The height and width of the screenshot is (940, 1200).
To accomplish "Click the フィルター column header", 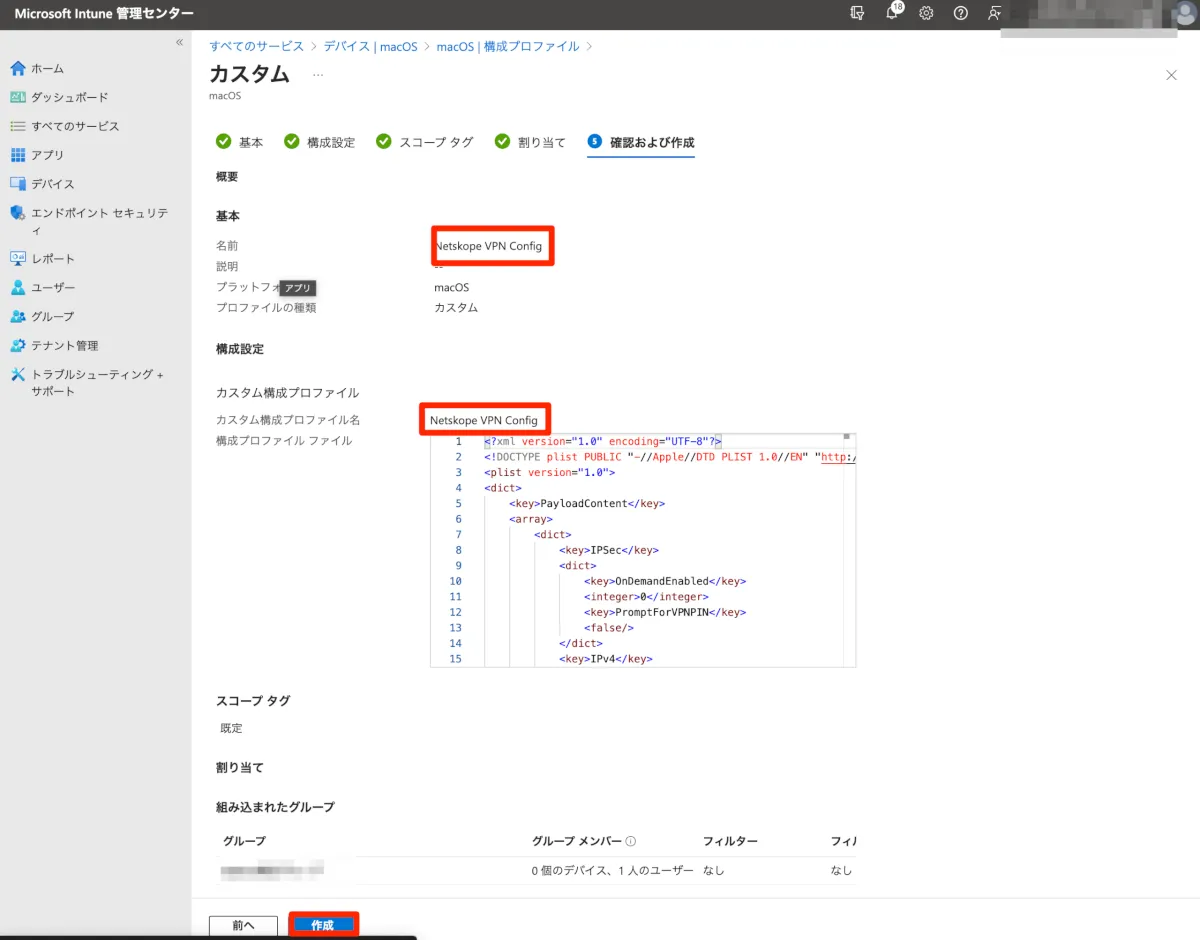I will click(730, 841).
